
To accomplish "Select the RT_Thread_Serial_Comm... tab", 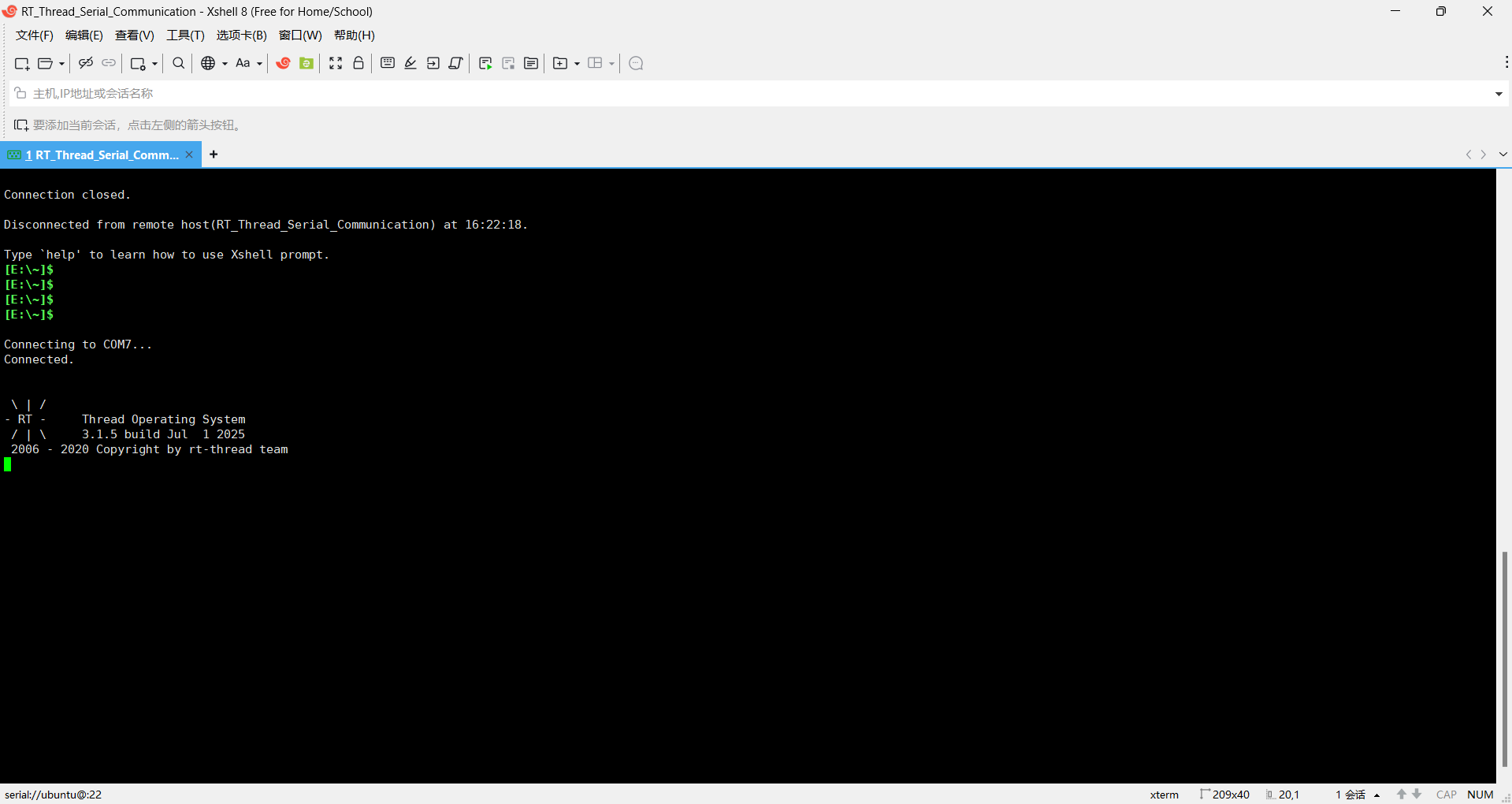I will coord(101,154).
